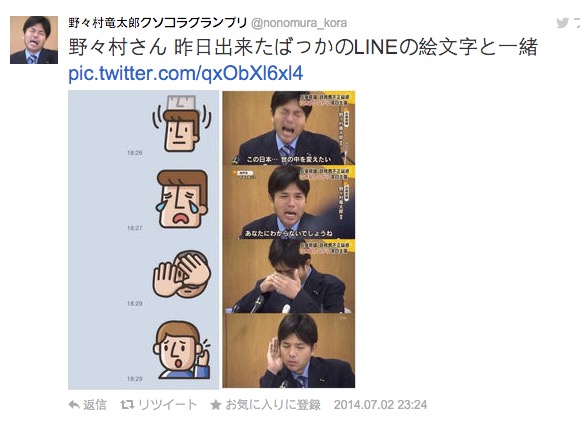Click the reply arrow icon
Viewport: 580px width, 425px height.
click(74, 405)
